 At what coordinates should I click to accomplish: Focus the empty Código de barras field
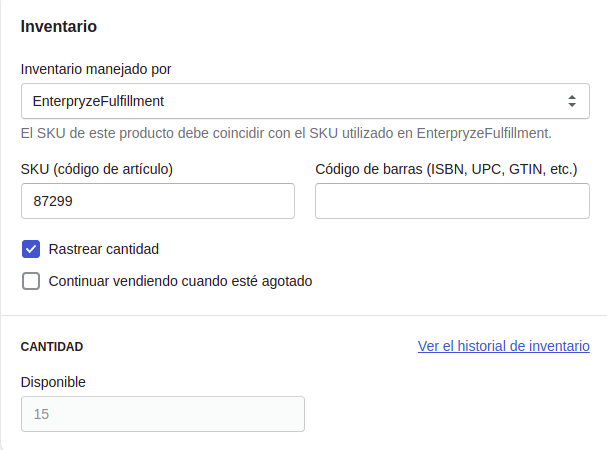point(452,200)
